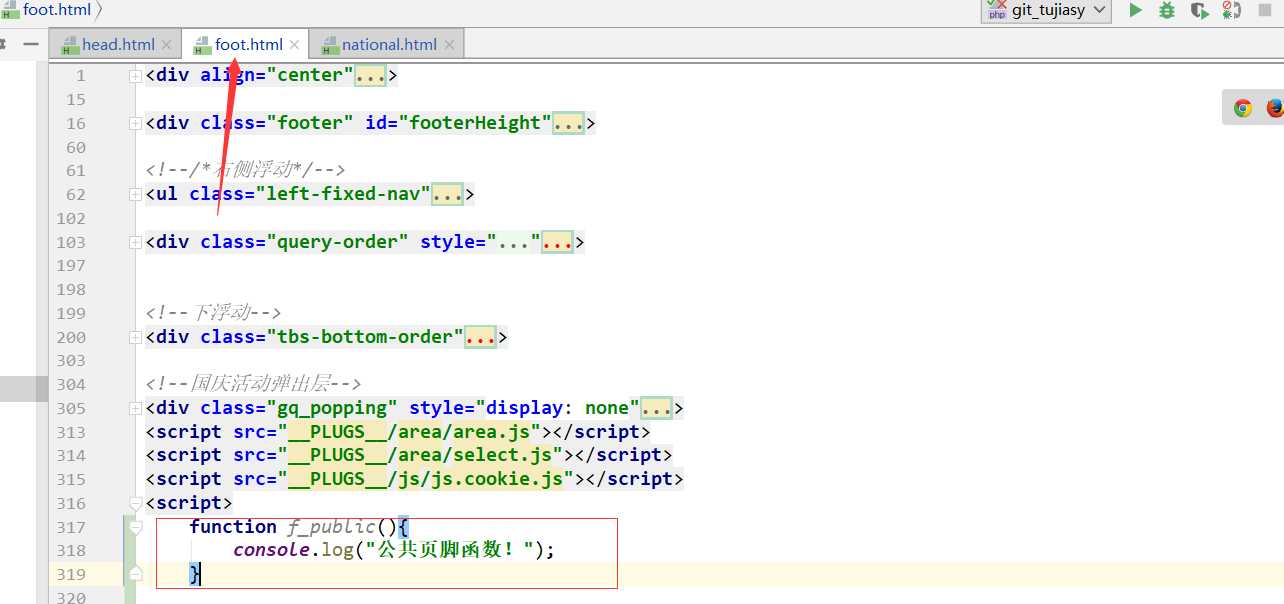The width and height of the screenshot is (1284, 604).
Task: Expand the left-fixed-nav ul fold
Action: (135, 195)
